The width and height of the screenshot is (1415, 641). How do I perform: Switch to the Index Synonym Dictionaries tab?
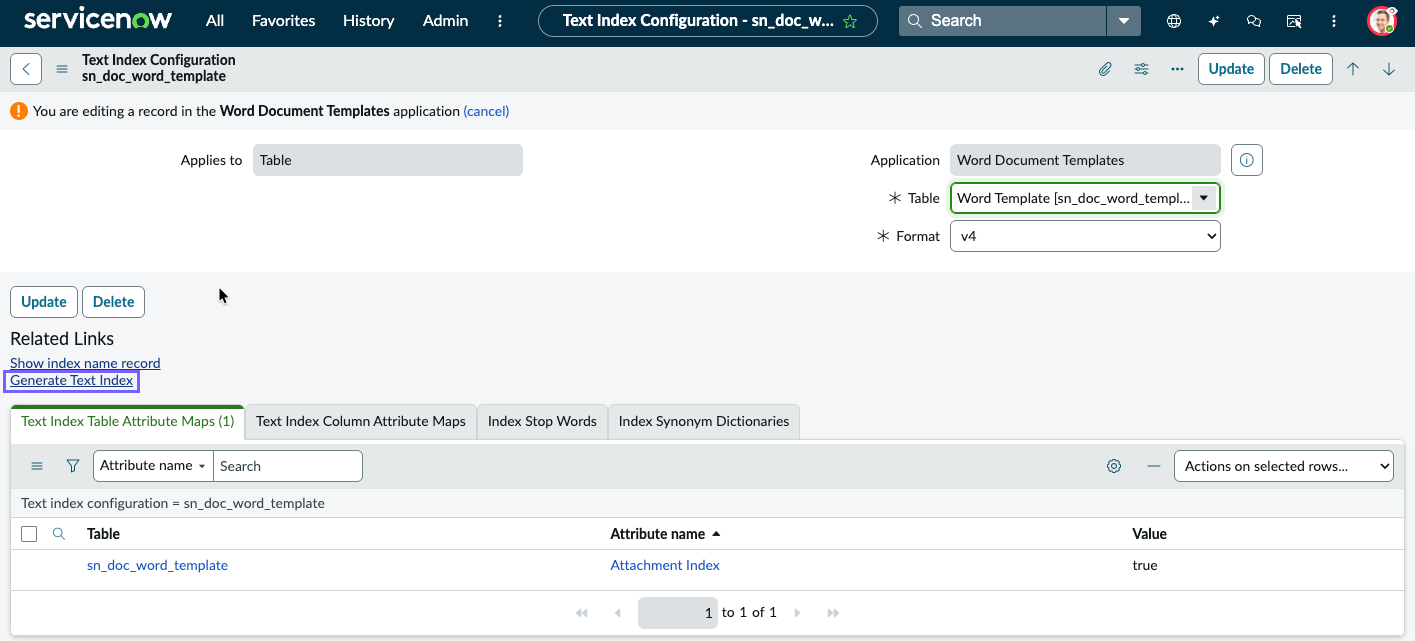pos(704,421)
